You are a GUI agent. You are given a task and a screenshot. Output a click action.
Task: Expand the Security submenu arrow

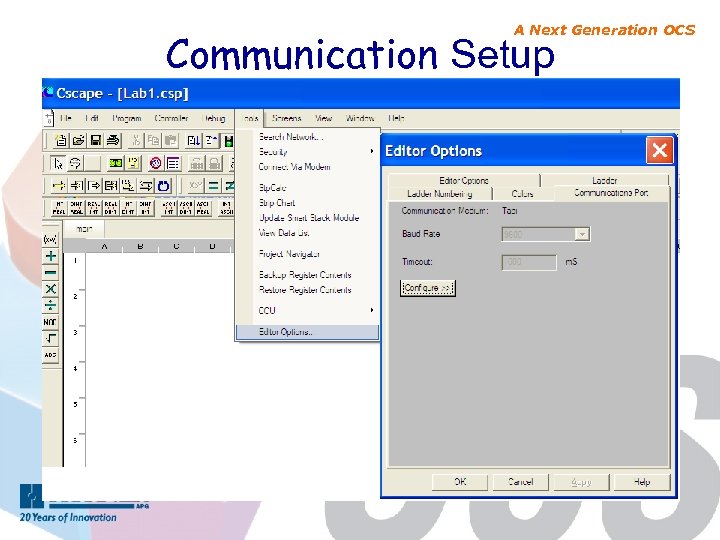371,151
